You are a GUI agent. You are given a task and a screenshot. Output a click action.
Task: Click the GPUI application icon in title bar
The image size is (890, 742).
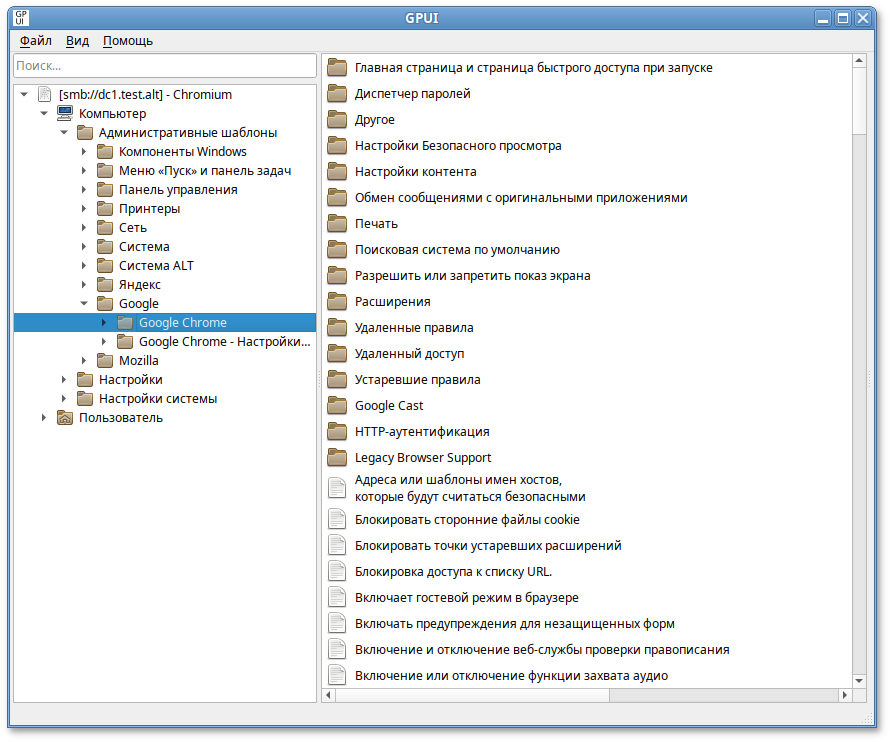21,17
